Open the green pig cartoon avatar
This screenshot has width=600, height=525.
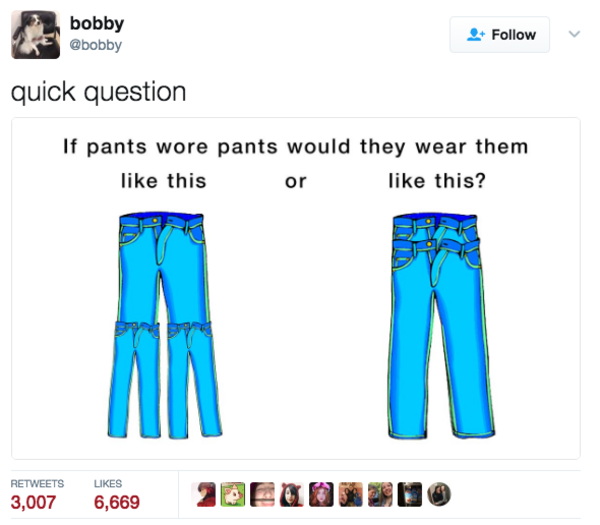tap(233, 494)
